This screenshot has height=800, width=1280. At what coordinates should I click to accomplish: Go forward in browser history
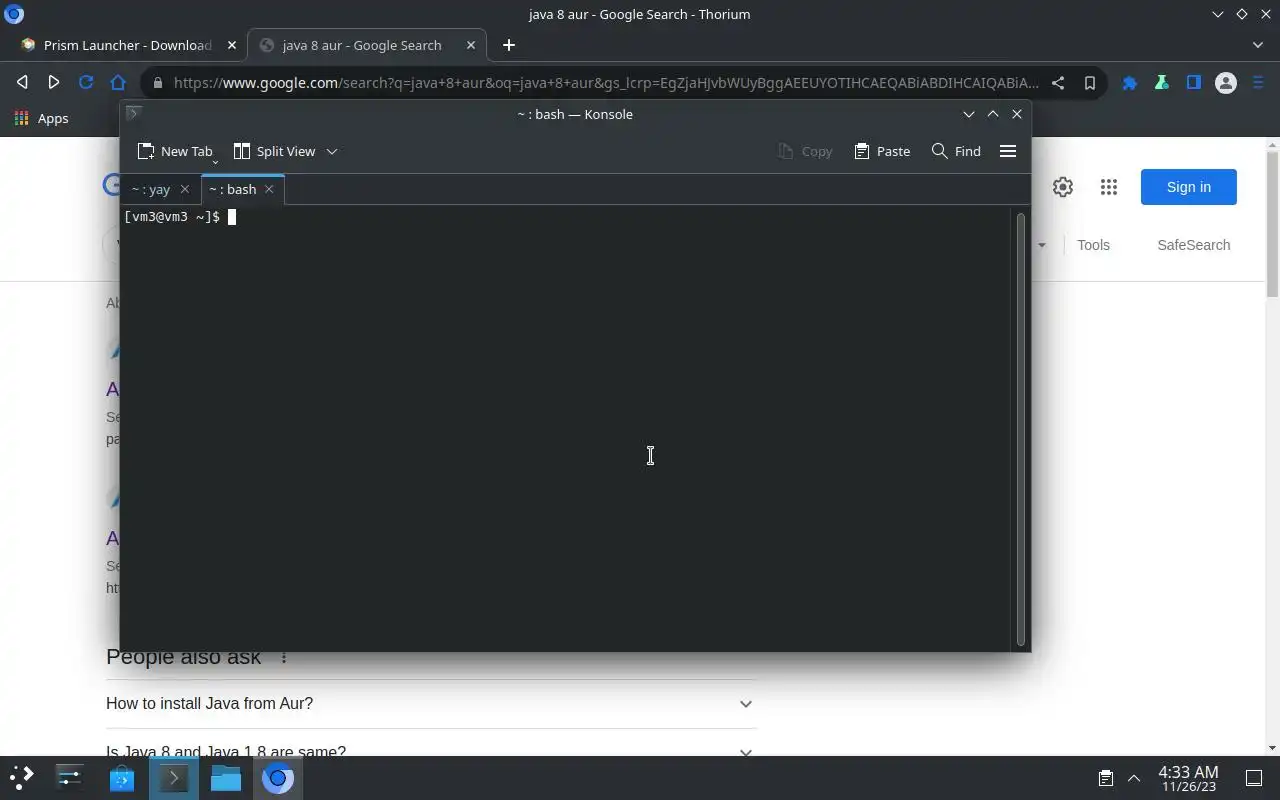(54, 83)
